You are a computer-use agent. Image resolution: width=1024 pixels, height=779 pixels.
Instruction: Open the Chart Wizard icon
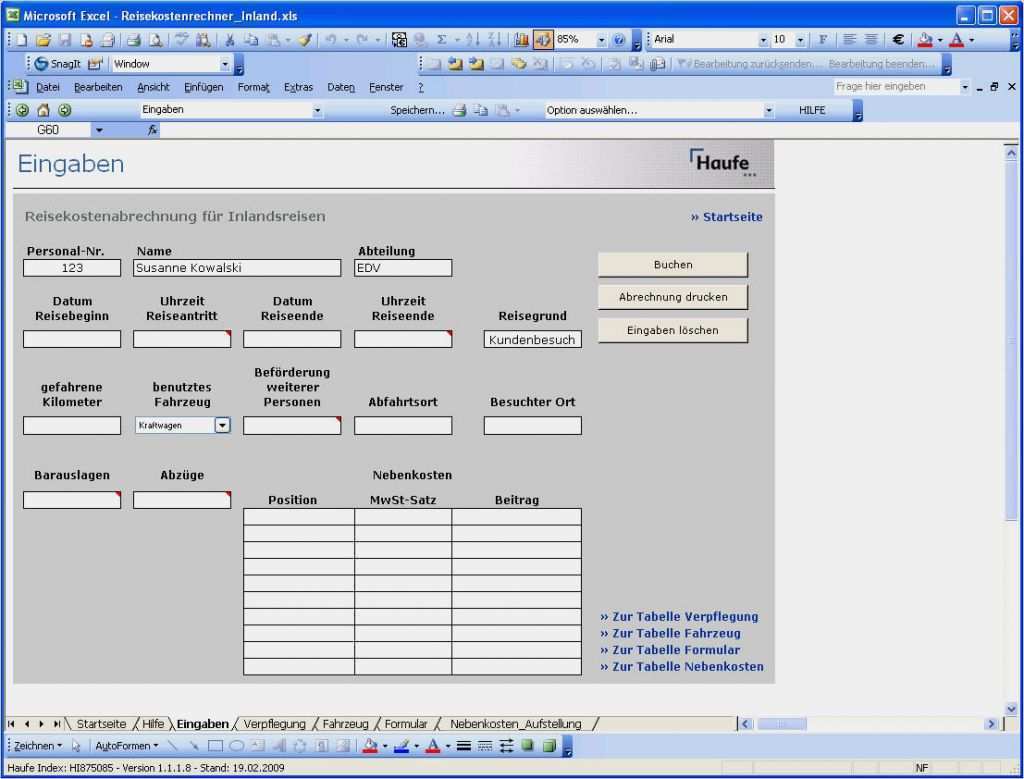(521, 40)
